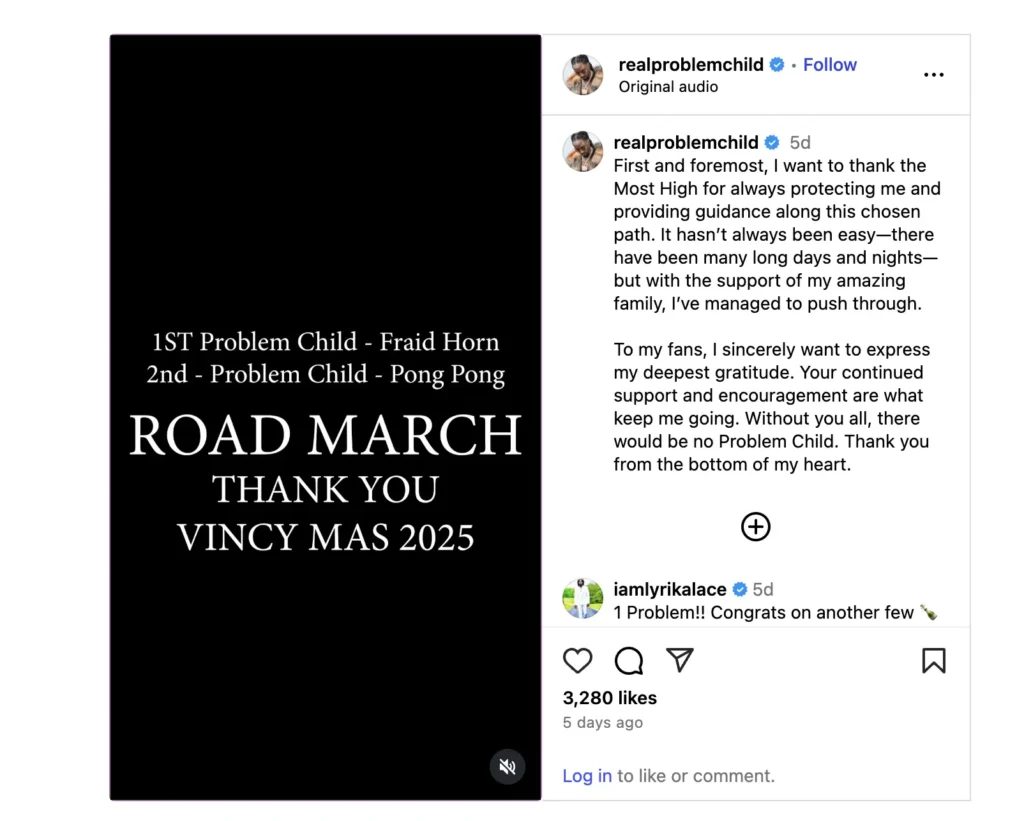Viewport: 1024px width, 821px height.
Task: Load more comments with the plus circle
Action: click(x=756, y=526)
